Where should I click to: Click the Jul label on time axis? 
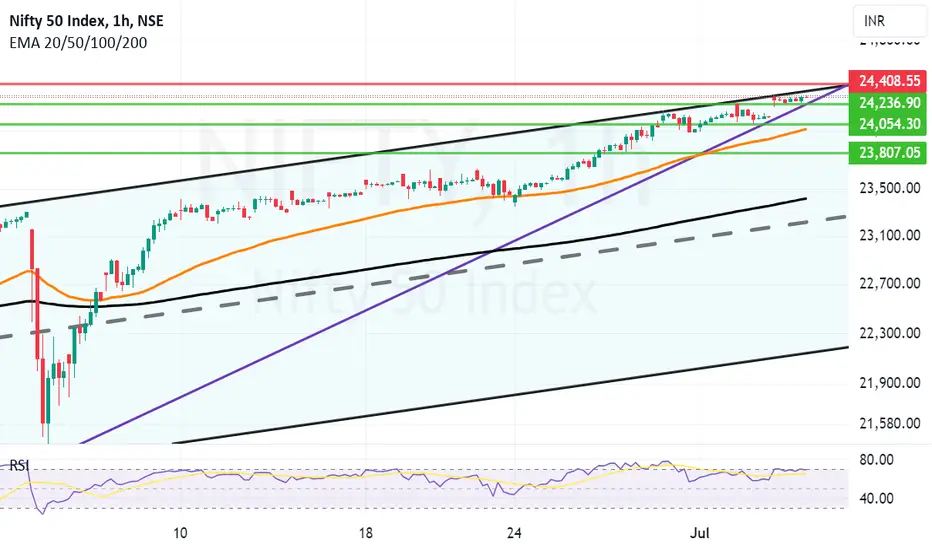(700, 533)
